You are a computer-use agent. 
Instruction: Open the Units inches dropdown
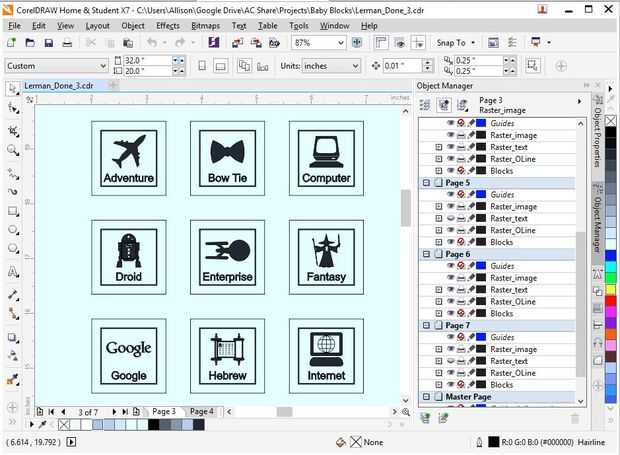coord(355,66)
